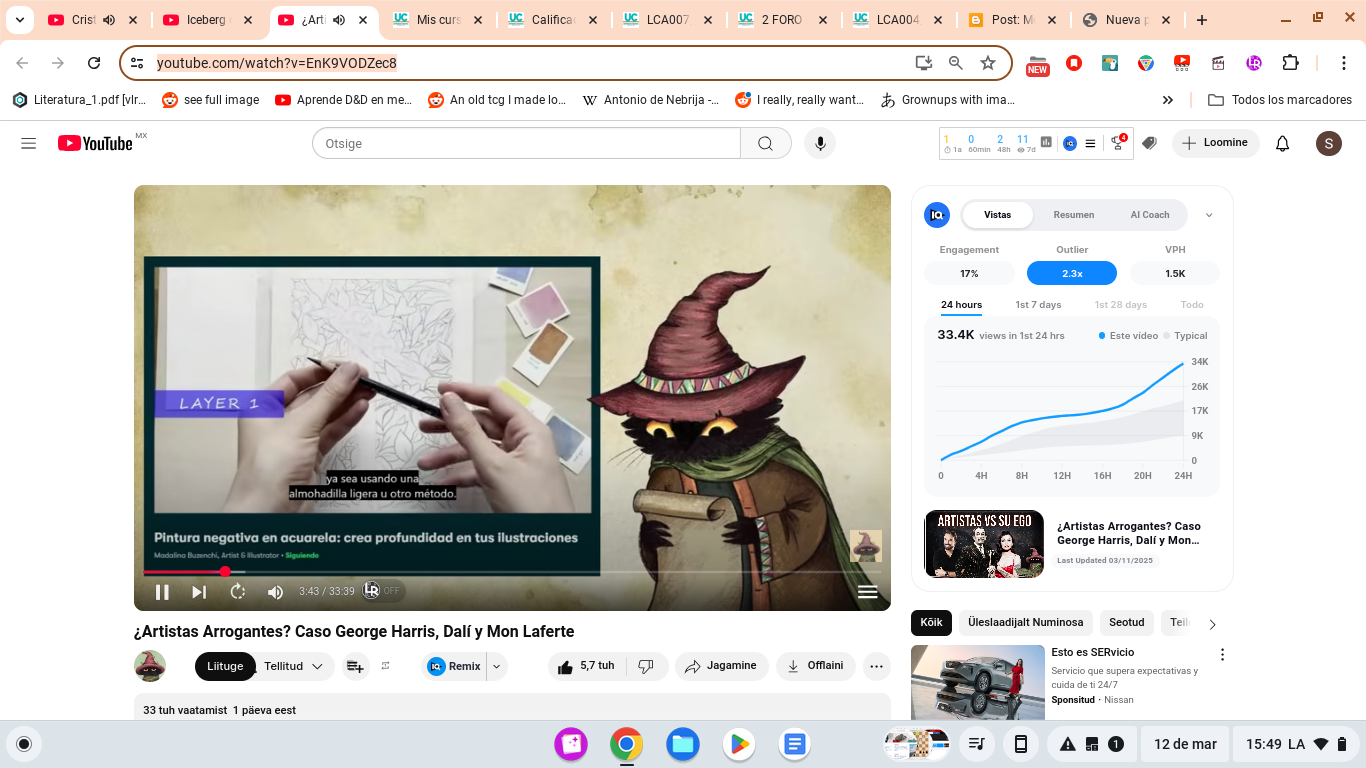1366x768 pixels.
Task: Click the Jagamine share button
Action: pyautogui.click(x=722, y=666)
